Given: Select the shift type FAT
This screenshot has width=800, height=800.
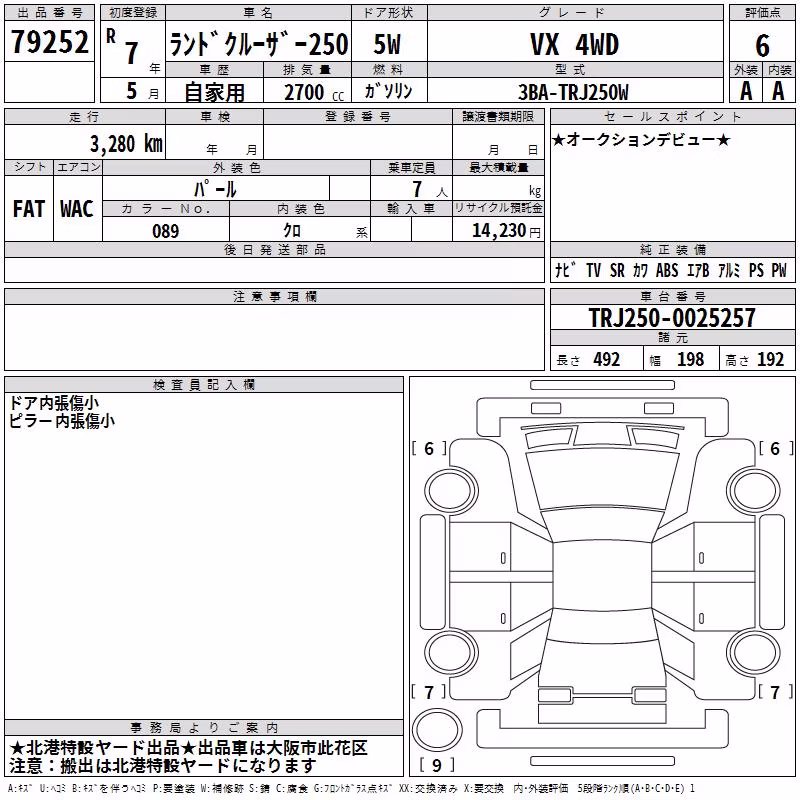Looking at the screenshot, I should point(29,208).
